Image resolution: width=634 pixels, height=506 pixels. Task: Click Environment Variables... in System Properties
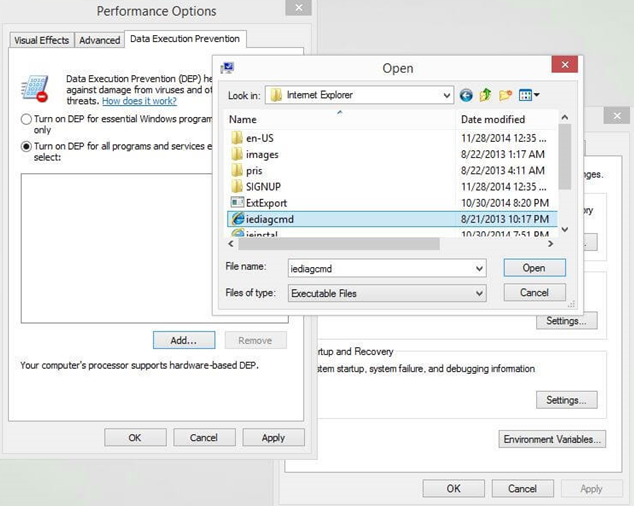(552, 439)
